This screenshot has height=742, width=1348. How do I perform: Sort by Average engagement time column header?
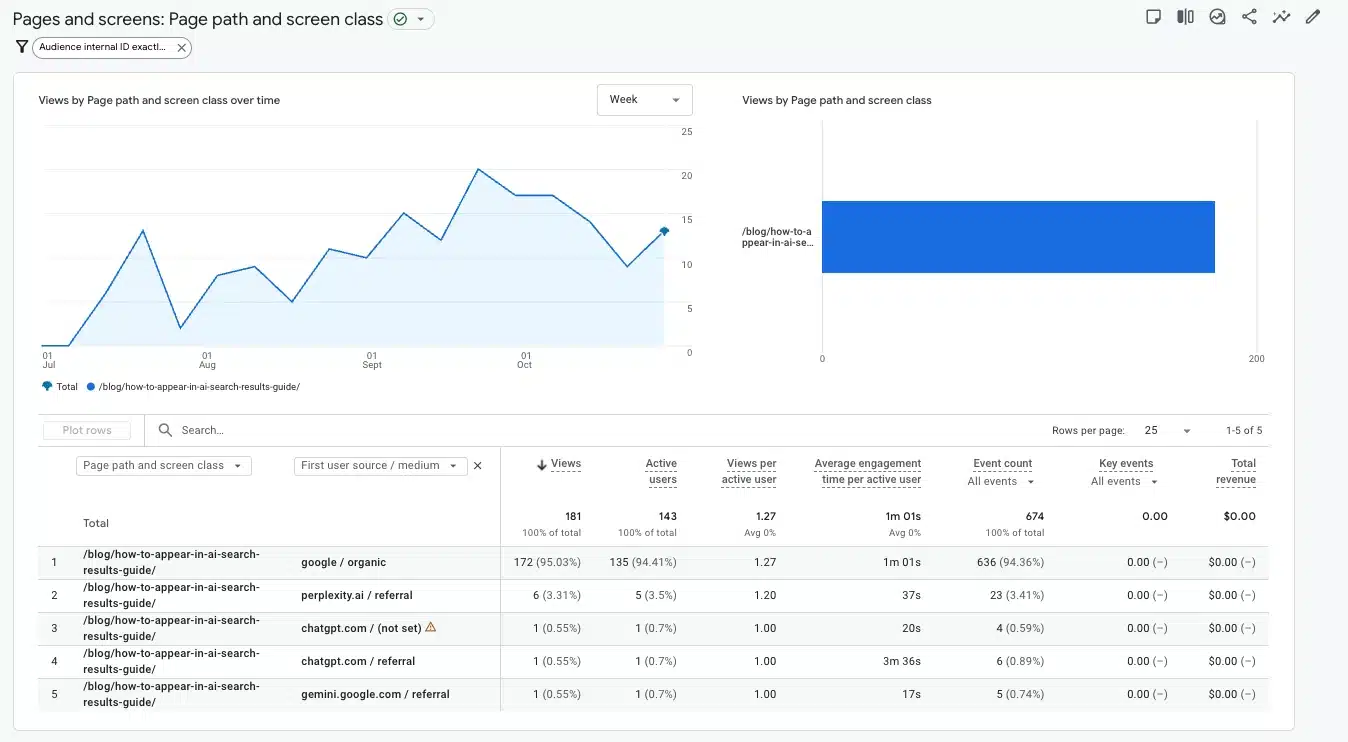[x=867, y=471]
